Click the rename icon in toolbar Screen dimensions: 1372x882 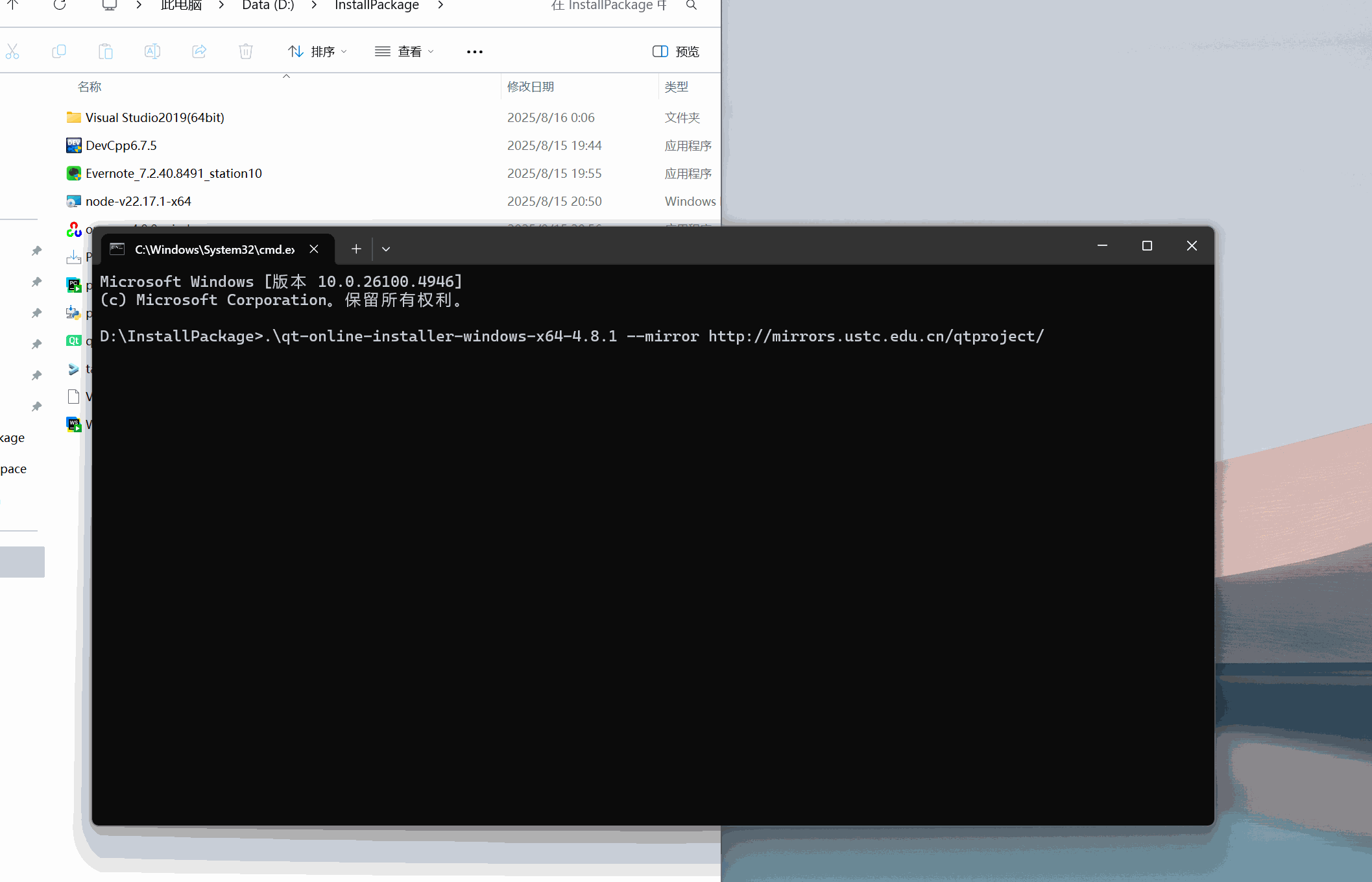coord(152,51)
